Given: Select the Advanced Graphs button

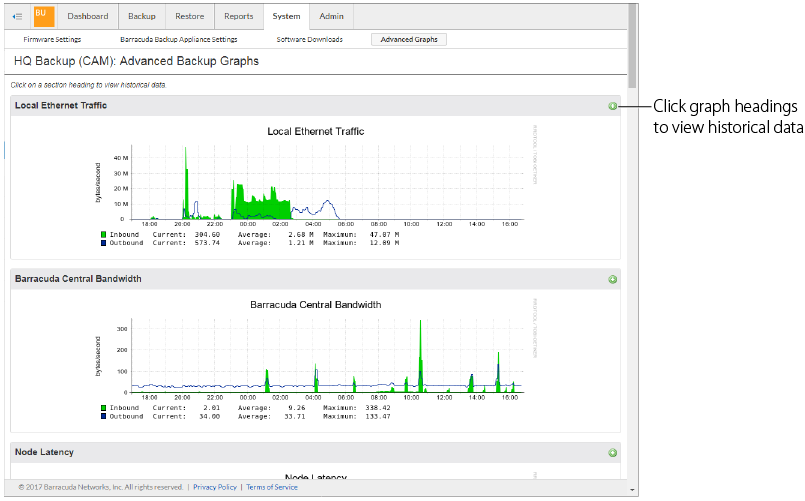Looking at the screenshot, I should [409, 40].
